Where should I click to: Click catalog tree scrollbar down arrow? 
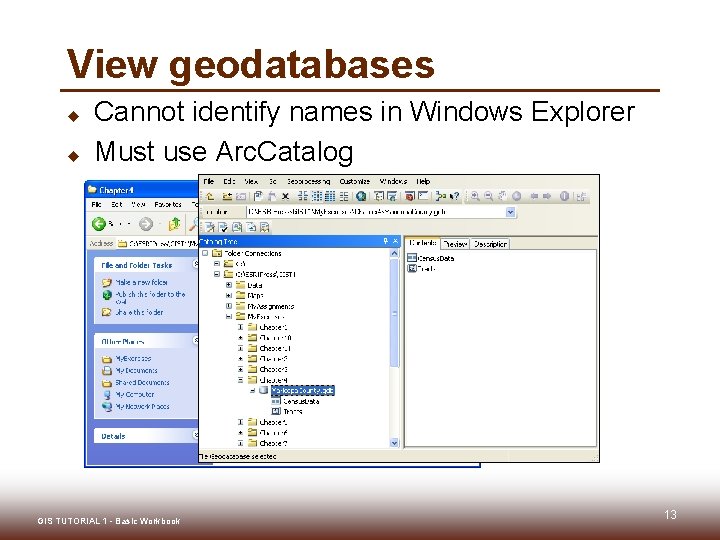tap(394, 443)
